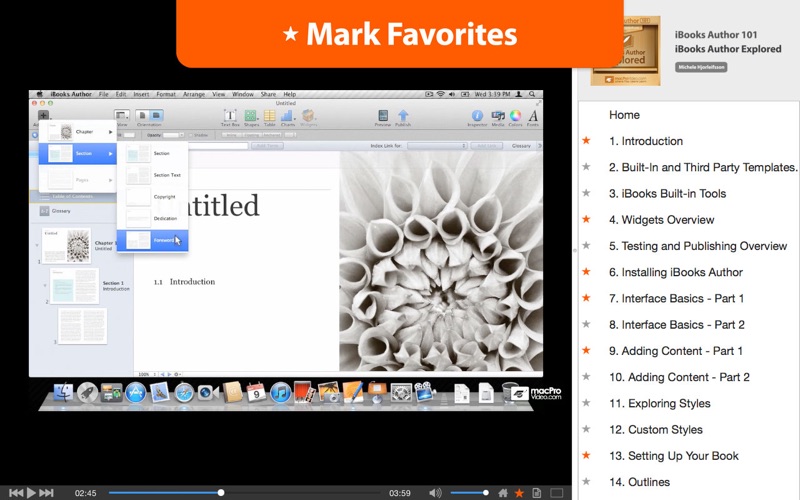Click the Michele Hjorleifsson author badge

click(x=701, y=67)
